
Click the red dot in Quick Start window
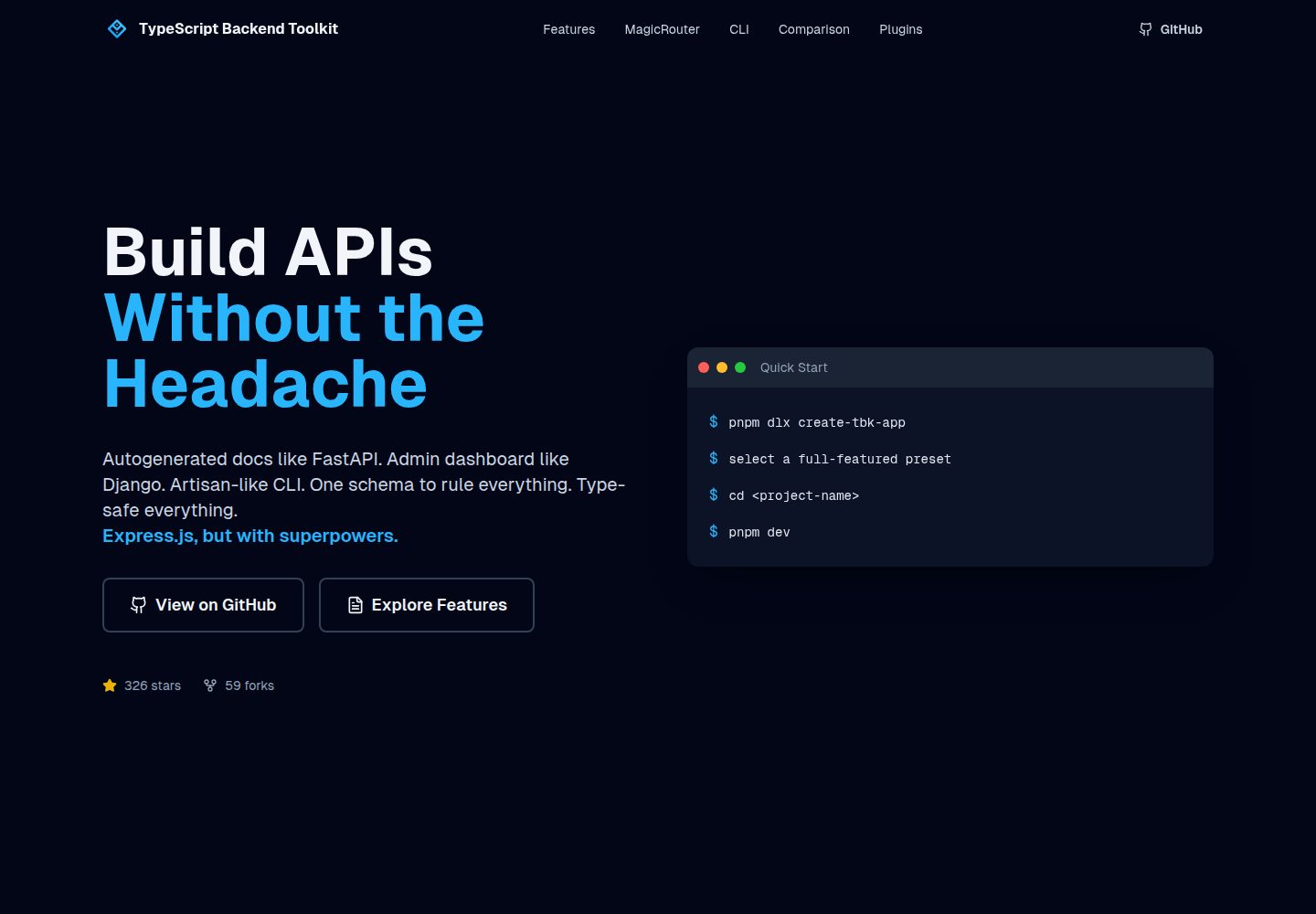pyautogui.click(x=704, y=367)
